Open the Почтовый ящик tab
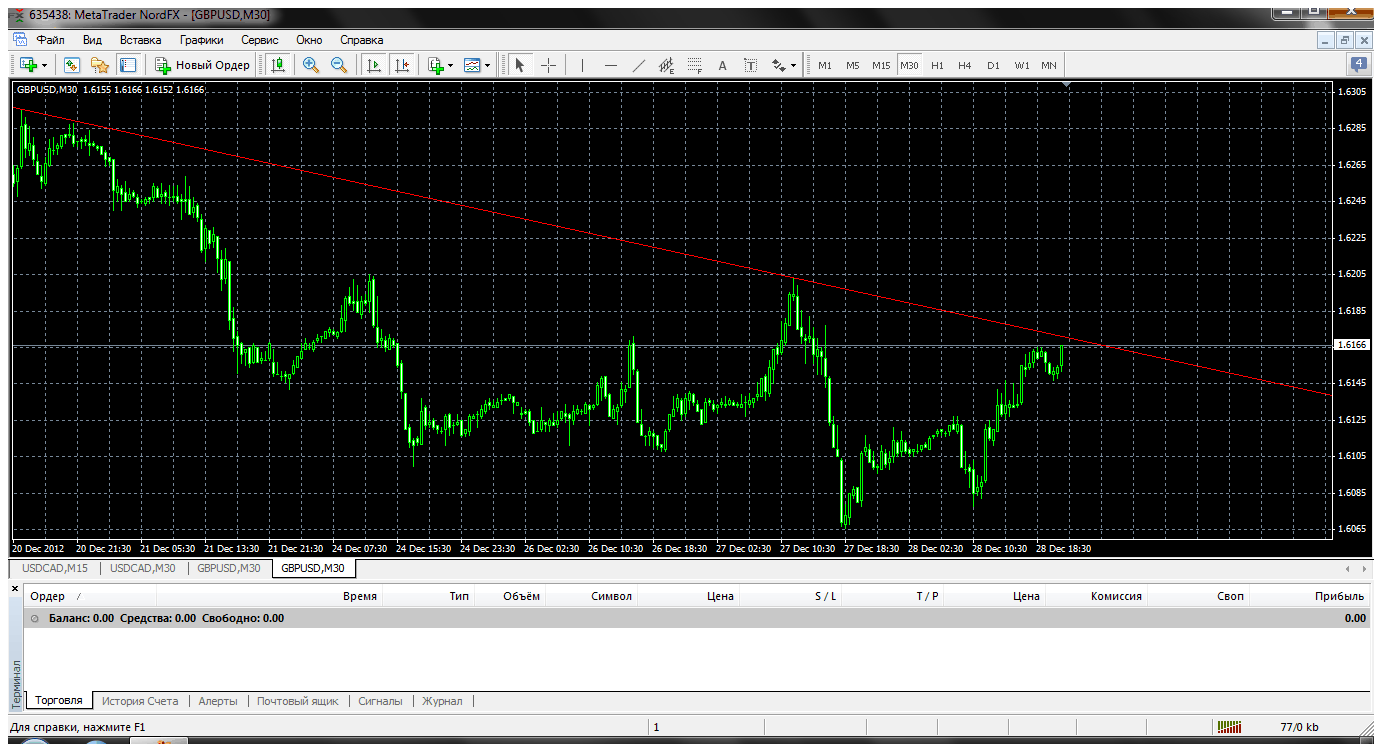This screenshot has width=1382, height=744. (298, 701)
